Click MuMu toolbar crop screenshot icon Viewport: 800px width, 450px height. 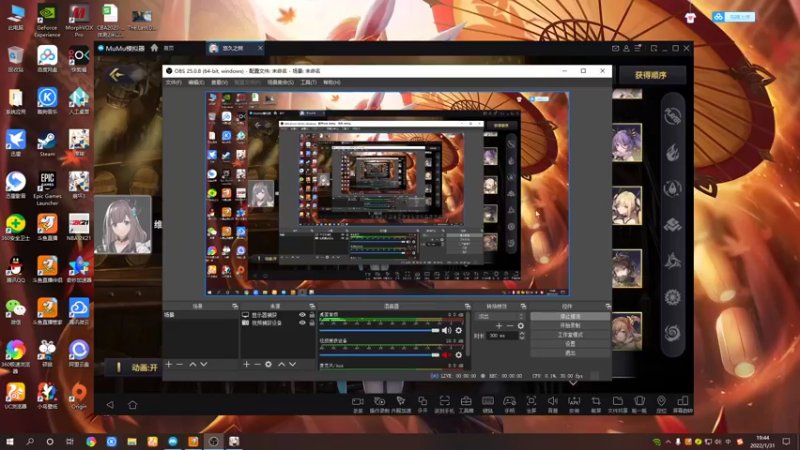click(x=595, y=402)
